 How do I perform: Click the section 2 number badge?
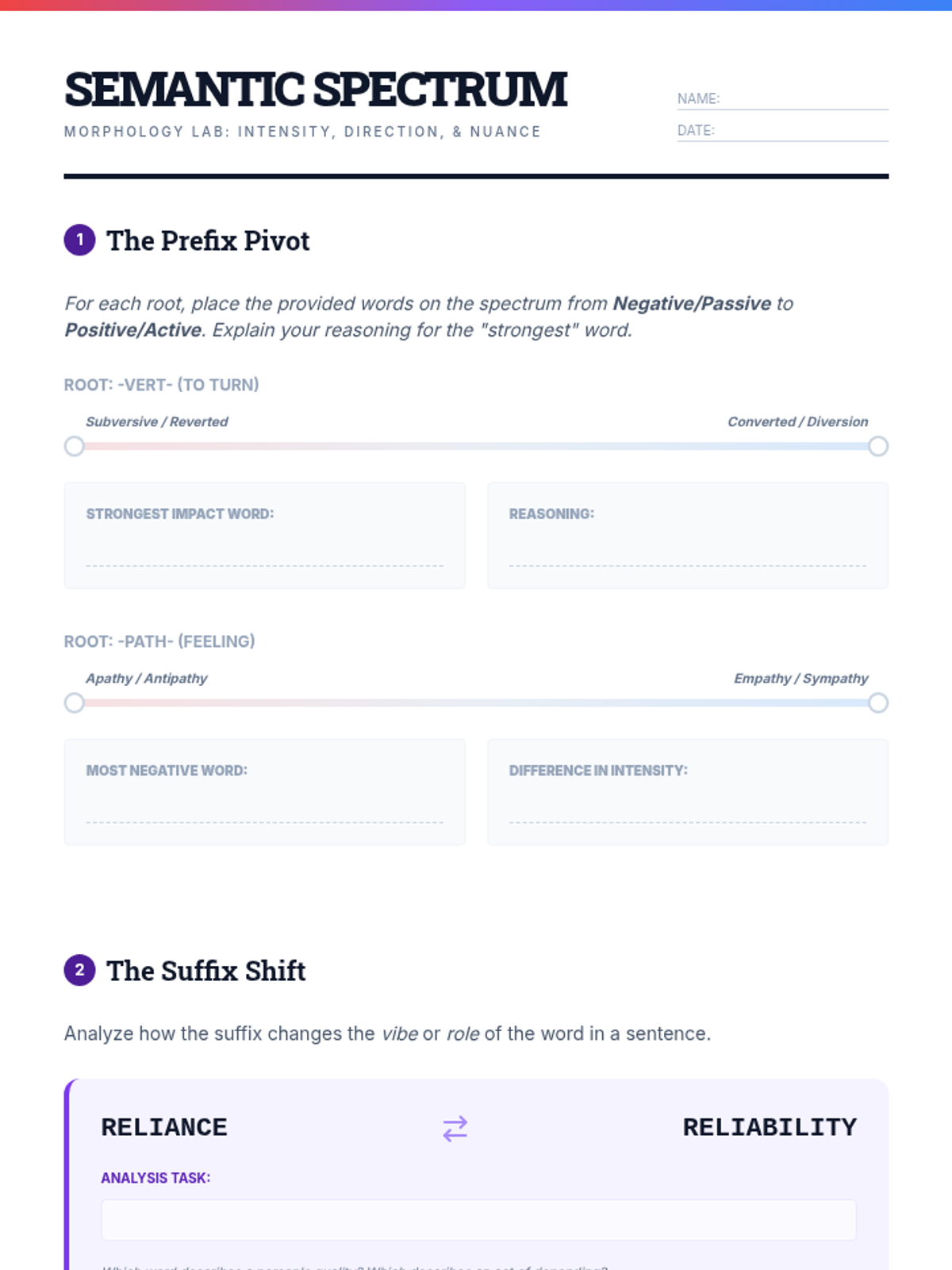click(79, 970)
